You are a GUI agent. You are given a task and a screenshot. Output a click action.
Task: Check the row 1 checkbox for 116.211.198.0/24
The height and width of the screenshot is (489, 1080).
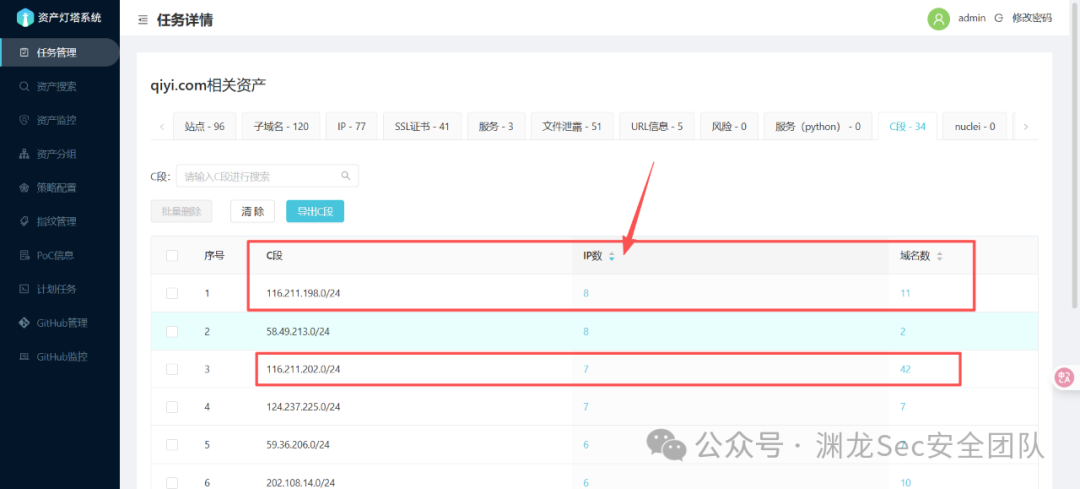(x=172, y=293)
